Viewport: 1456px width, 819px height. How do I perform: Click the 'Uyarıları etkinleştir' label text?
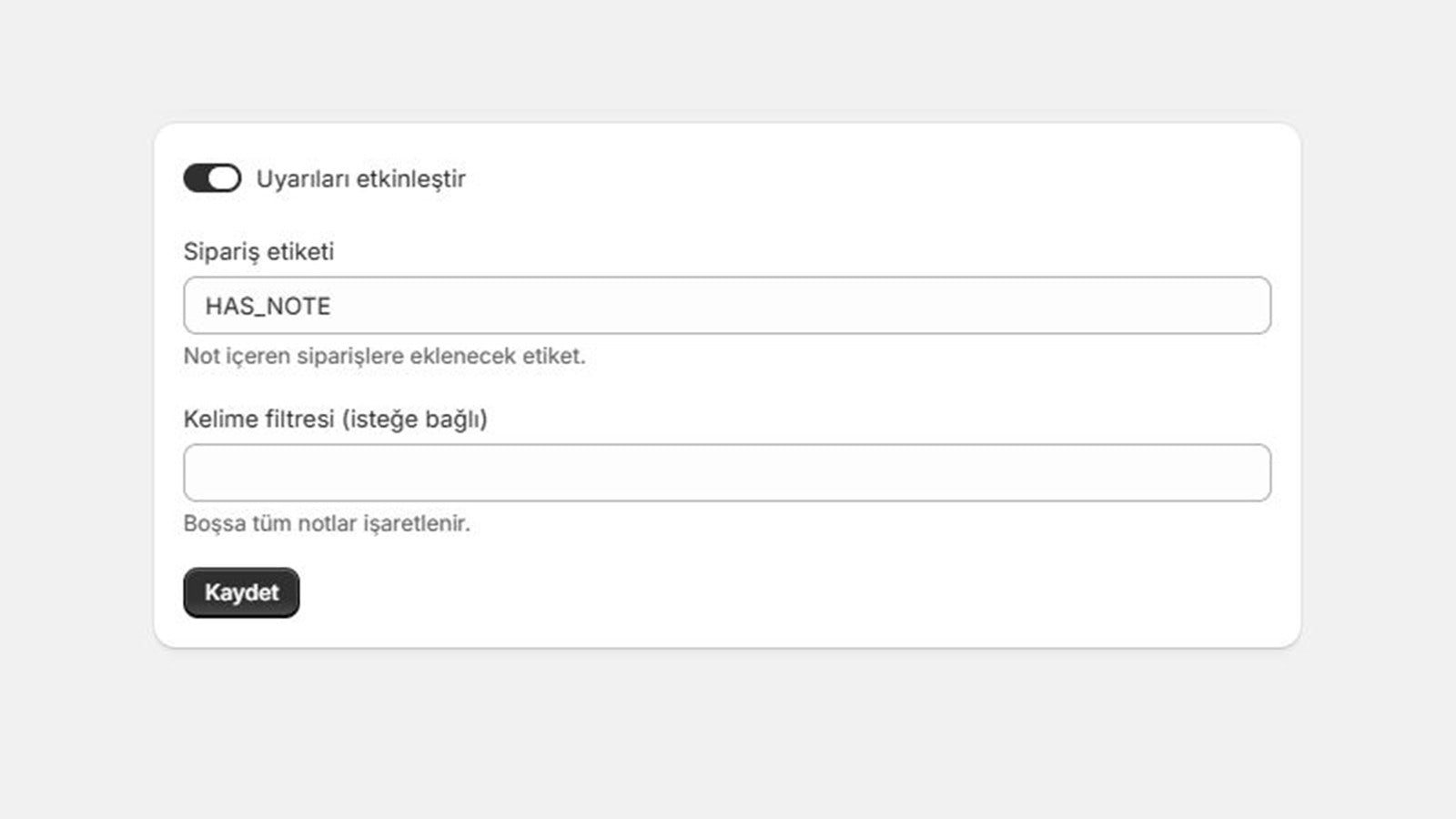coord(360,178)
